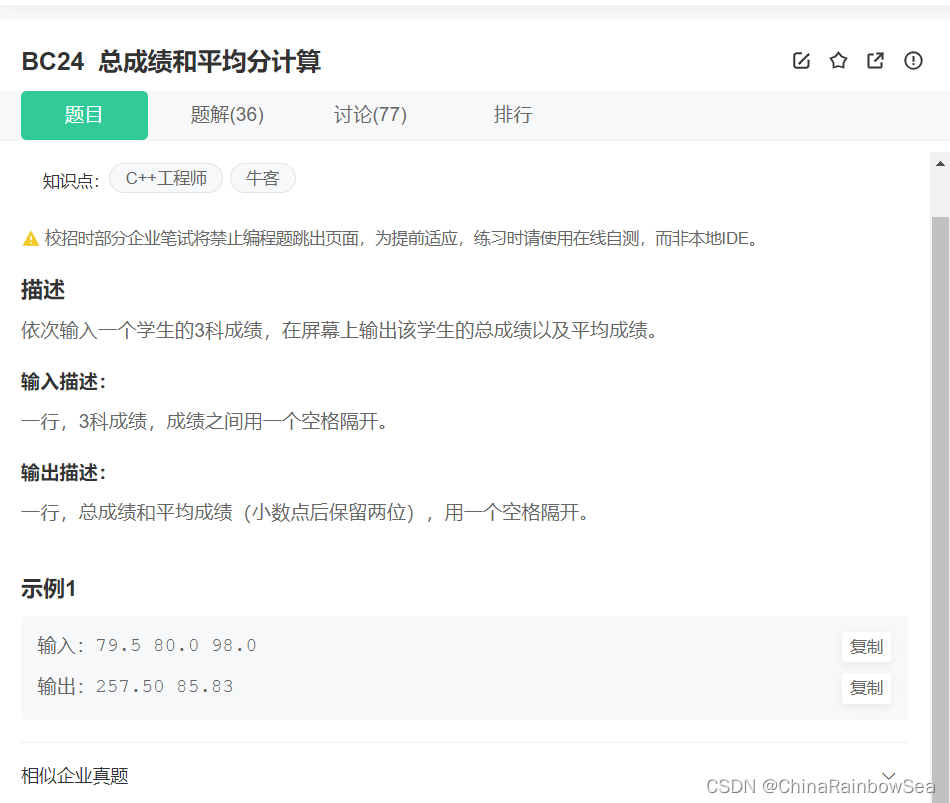Click the output values 257.50 85.83
950x803 pixels.
pos(165,687)
